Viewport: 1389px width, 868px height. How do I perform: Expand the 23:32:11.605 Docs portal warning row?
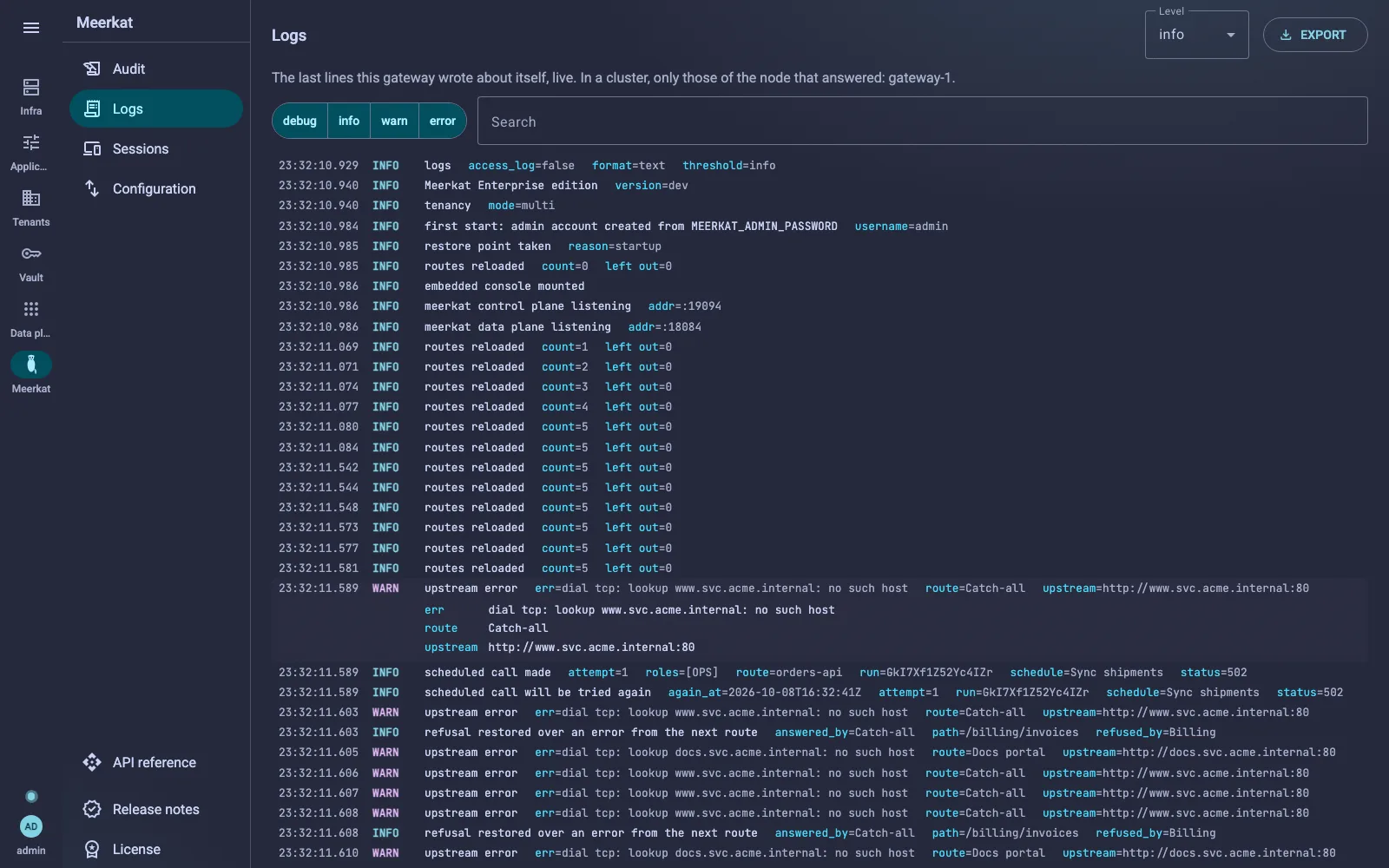click(819, 753)
